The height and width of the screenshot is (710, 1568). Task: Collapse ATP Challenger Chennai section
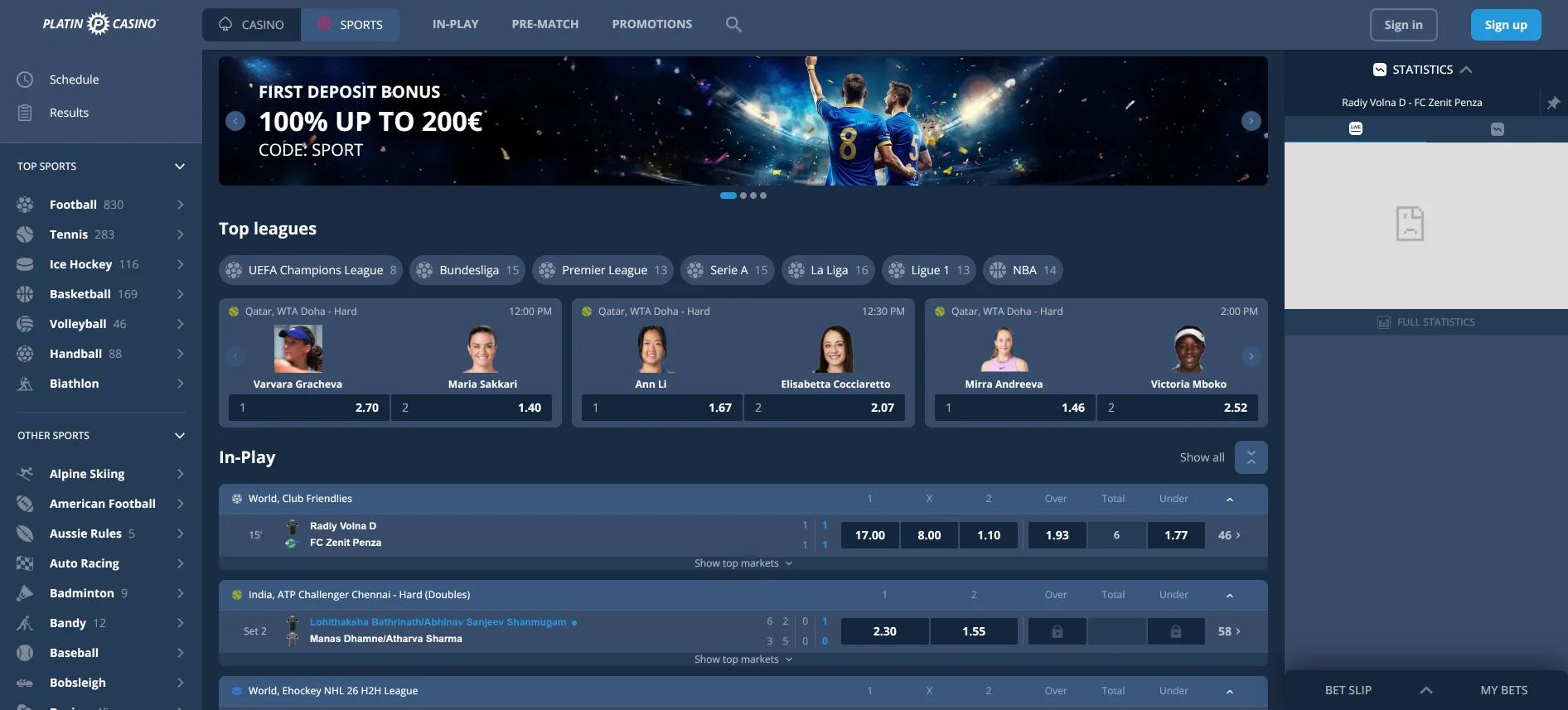(x=1230, y=595)
